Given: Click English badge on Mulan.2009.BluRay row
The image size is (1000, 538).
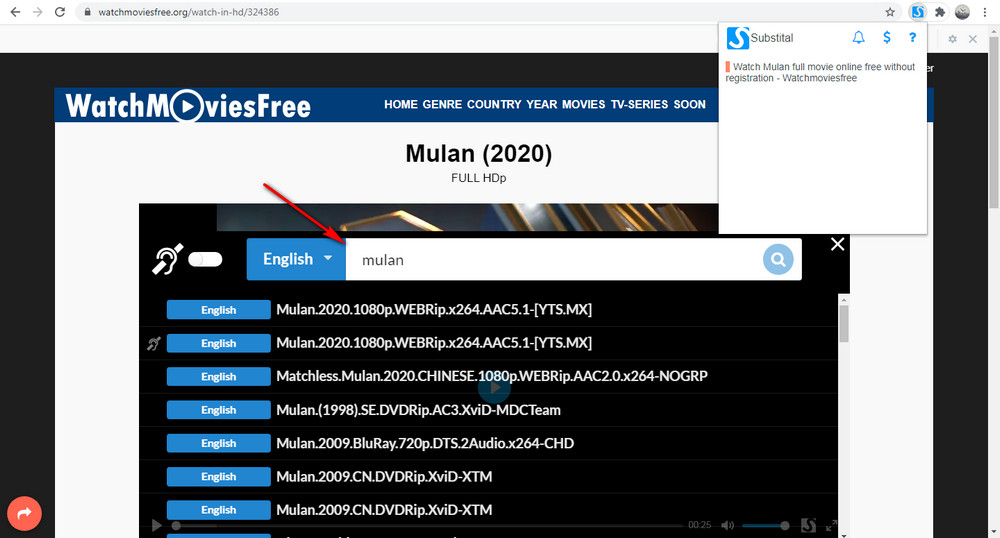Looking at the screenshot, I should click(219, 443).
